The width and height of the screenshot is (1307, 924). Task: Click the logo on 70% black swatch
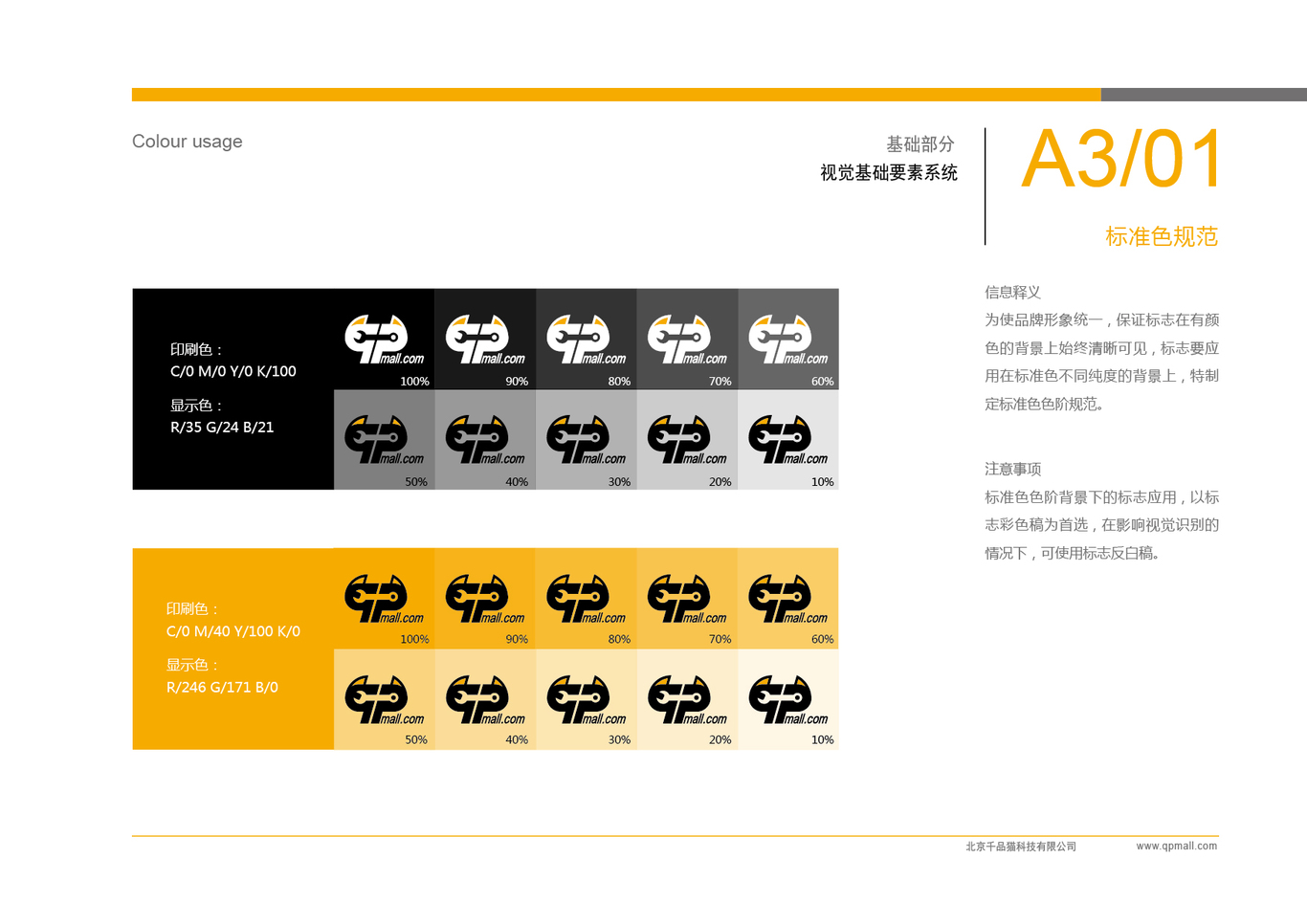(687, 340)
